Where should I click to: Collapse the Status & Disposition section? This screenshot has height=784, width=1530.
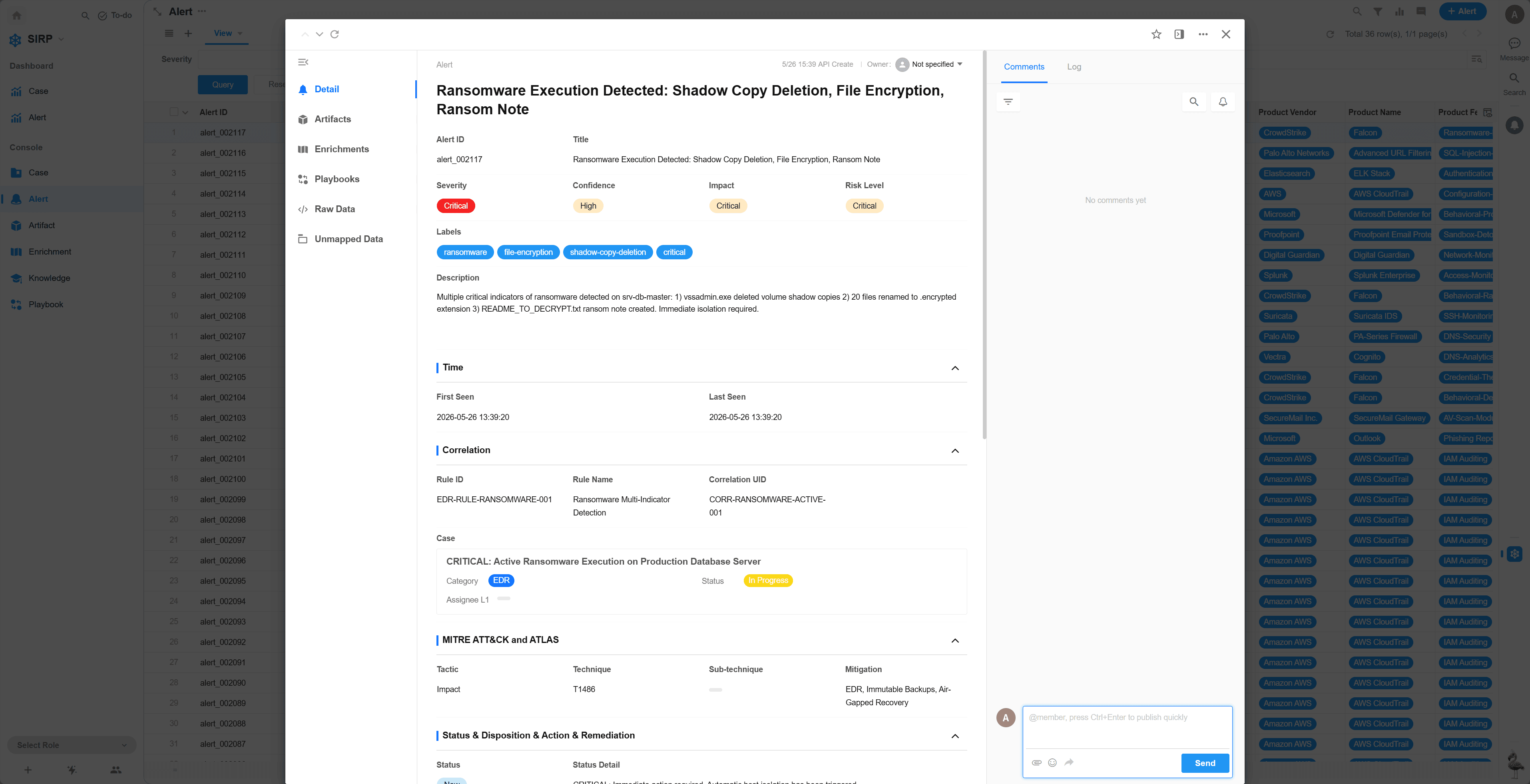[955, 736]
